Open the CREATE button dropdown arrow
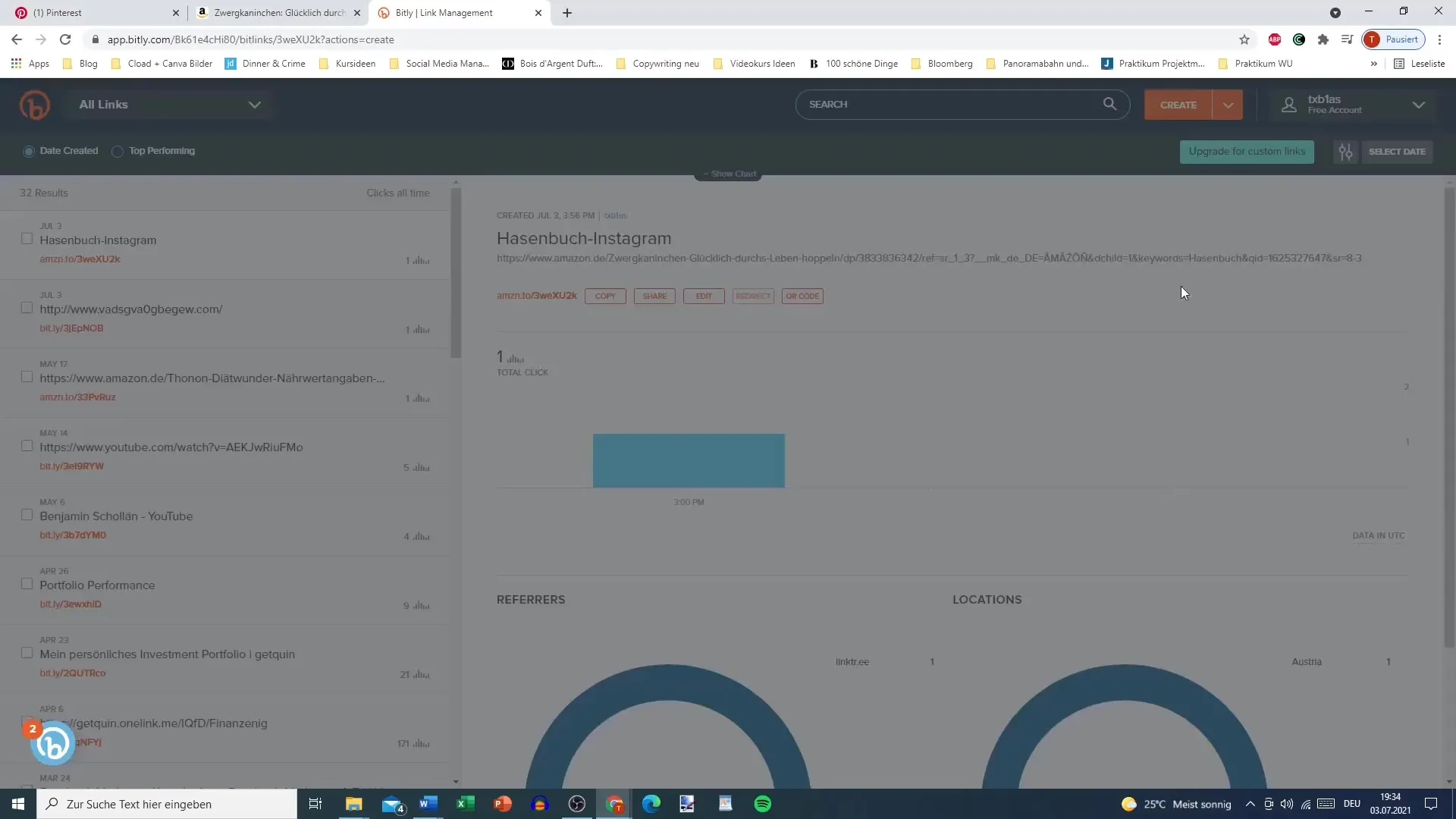The image size is (1456, 819). click(x=1228, y=105)
